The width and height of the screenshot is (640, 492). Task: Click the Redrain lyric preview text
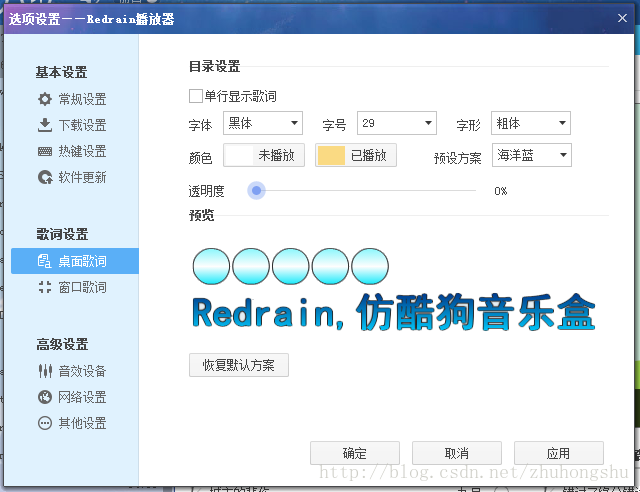(x=393, y=312)
